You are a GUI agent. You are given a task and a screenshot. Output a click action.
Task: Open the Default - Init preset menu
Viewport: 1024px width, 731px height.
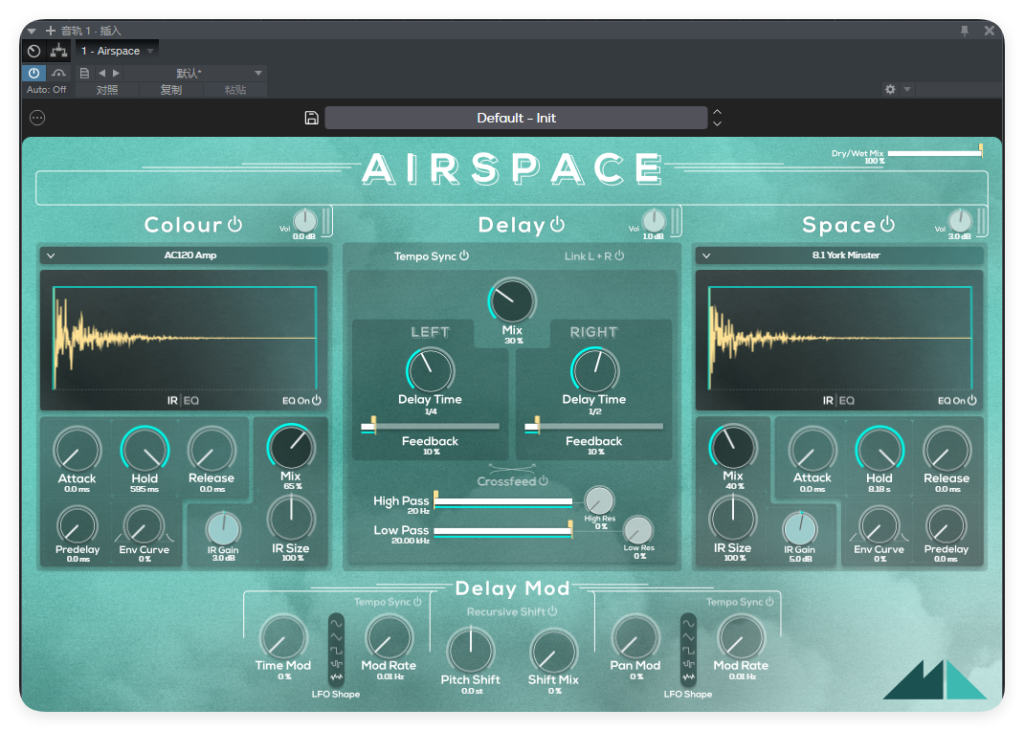point(516,118)
